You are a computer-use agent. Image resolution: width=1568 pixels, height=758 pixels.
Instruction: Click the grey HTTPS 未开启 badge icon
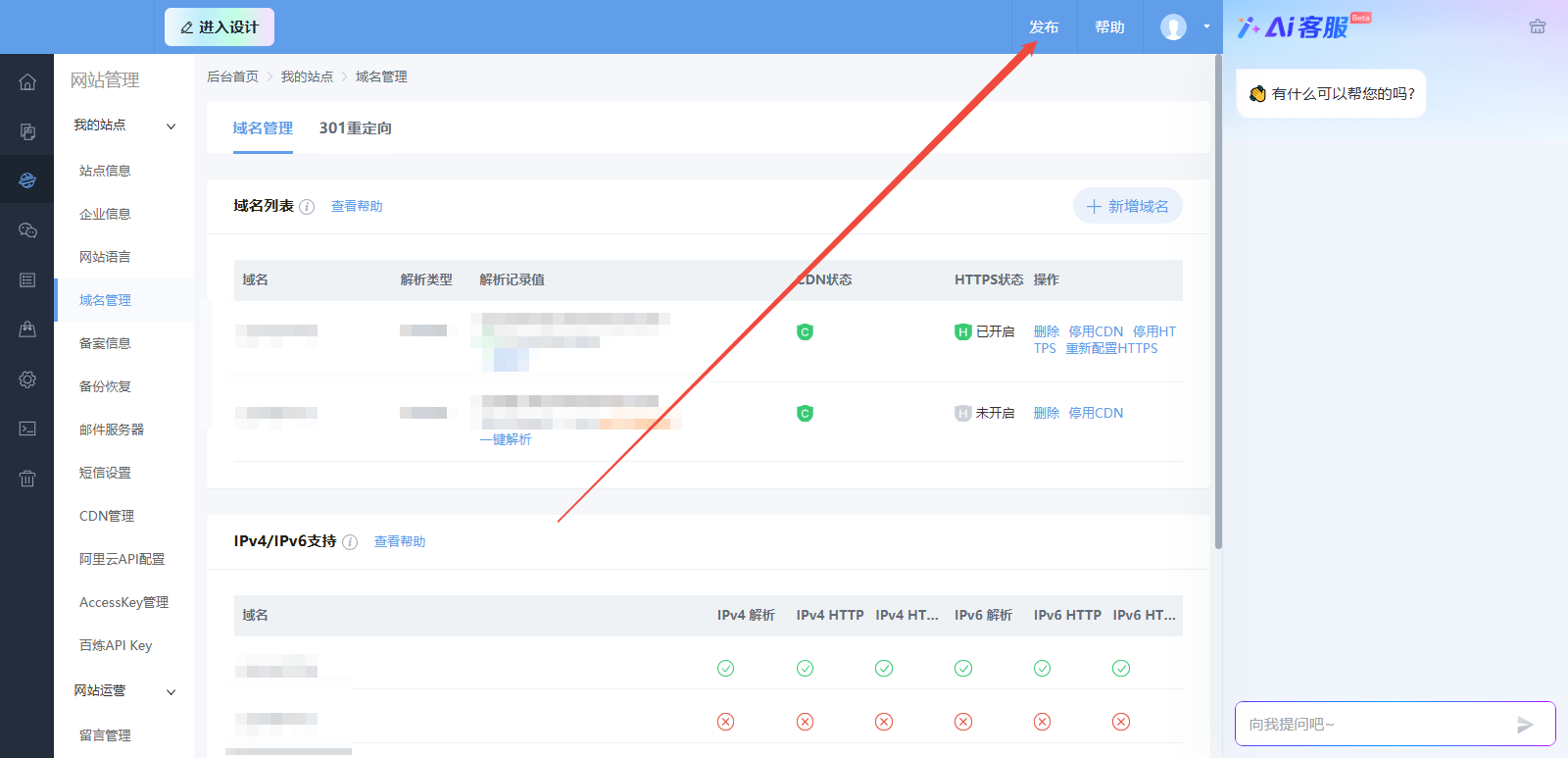(x=962, y=414)
